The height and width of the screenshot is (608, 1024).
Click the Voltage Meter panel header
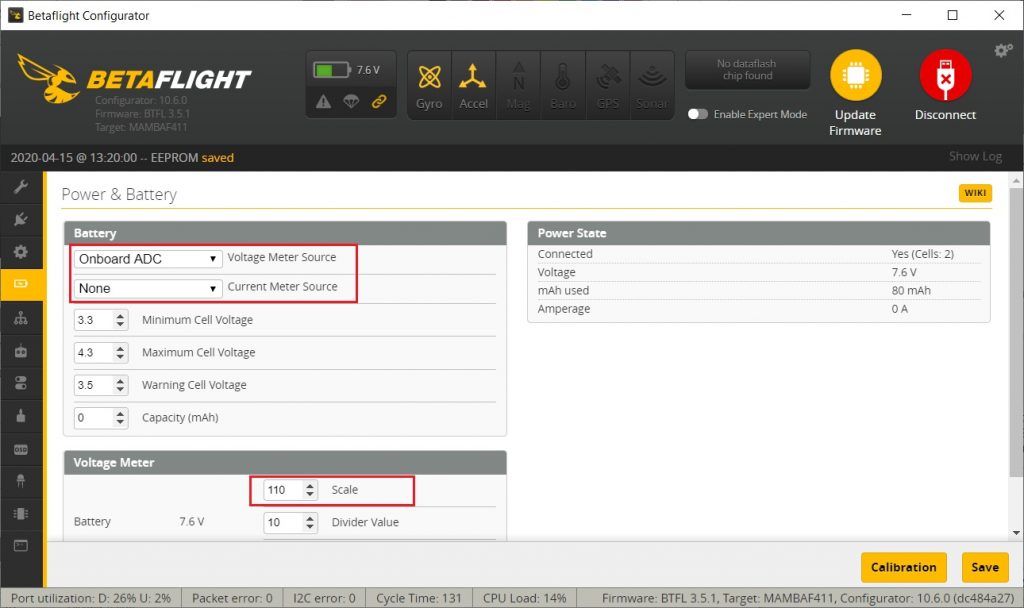click(285, 462)
